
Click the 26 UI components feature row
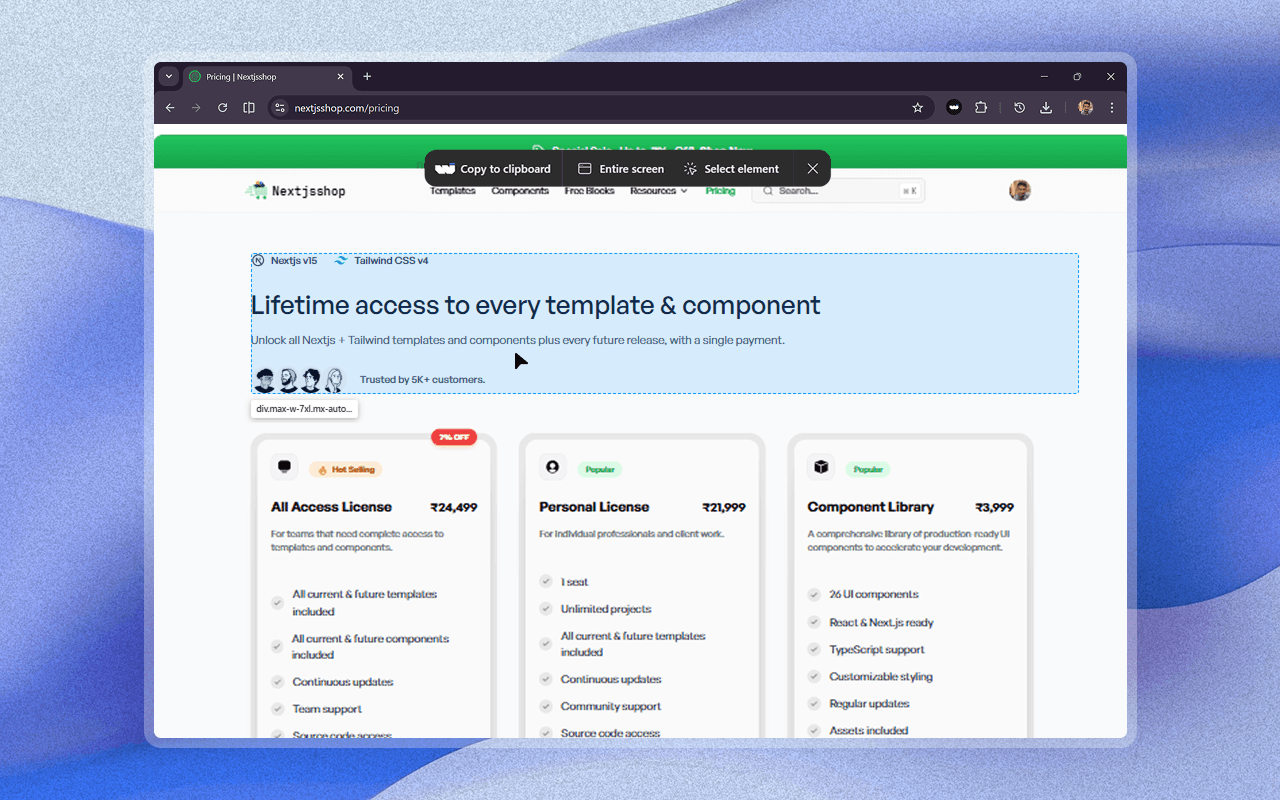(x=863, y=594)
